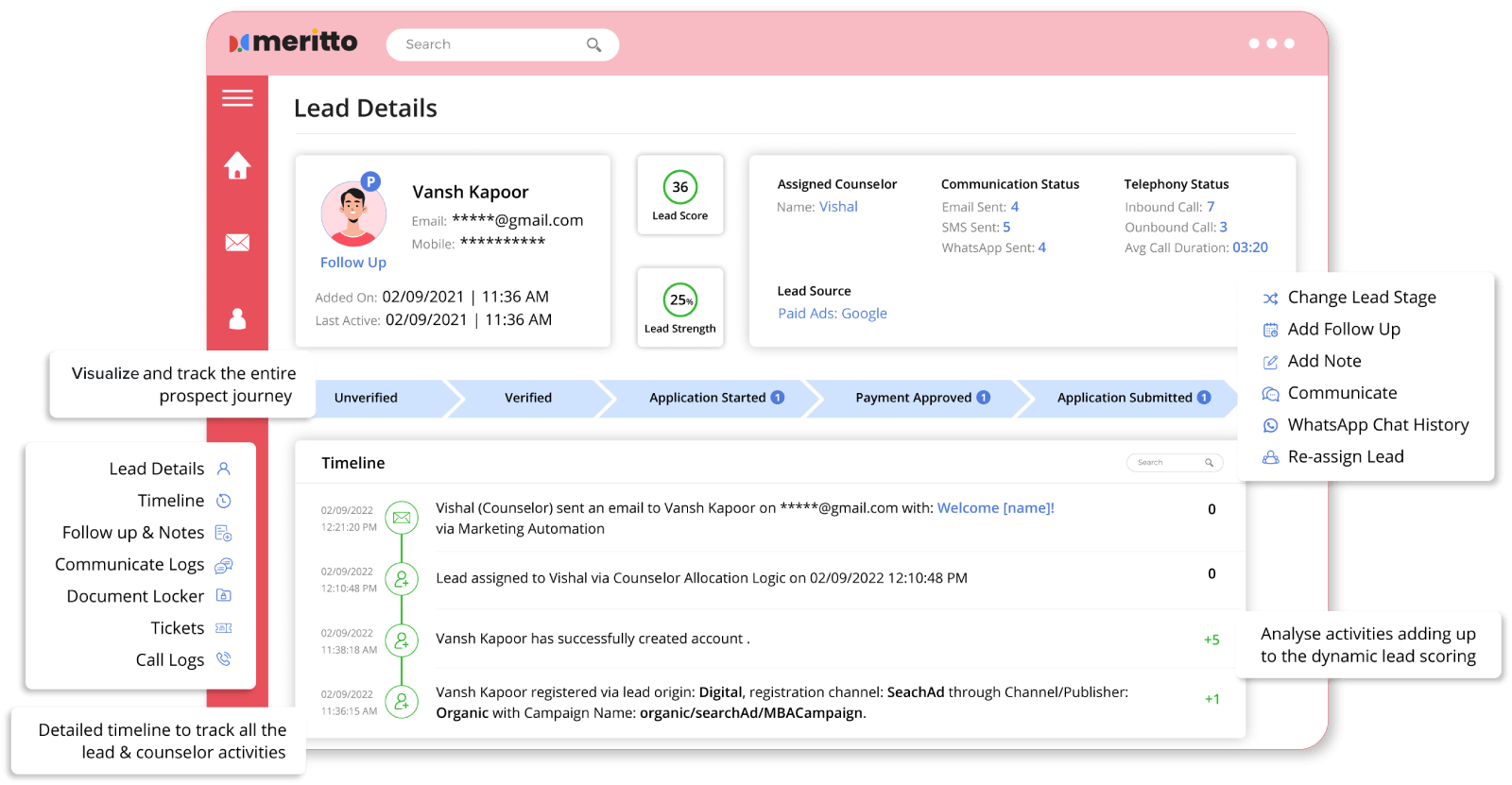The height and width of the screenshot is (785, 1512).
Task: Click the Welcome [name]! email link
Action: point(995,508)
